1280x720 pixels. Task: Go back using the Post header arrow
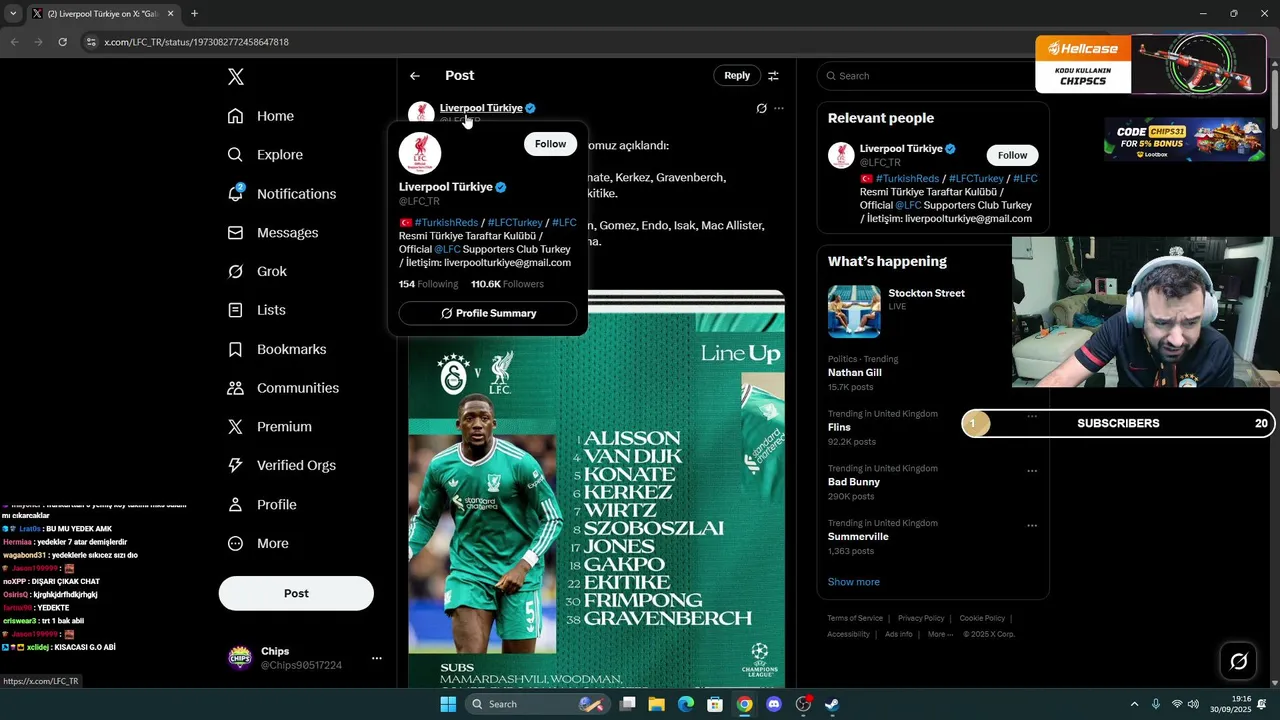pyautogui.click(x=415, y=76)
